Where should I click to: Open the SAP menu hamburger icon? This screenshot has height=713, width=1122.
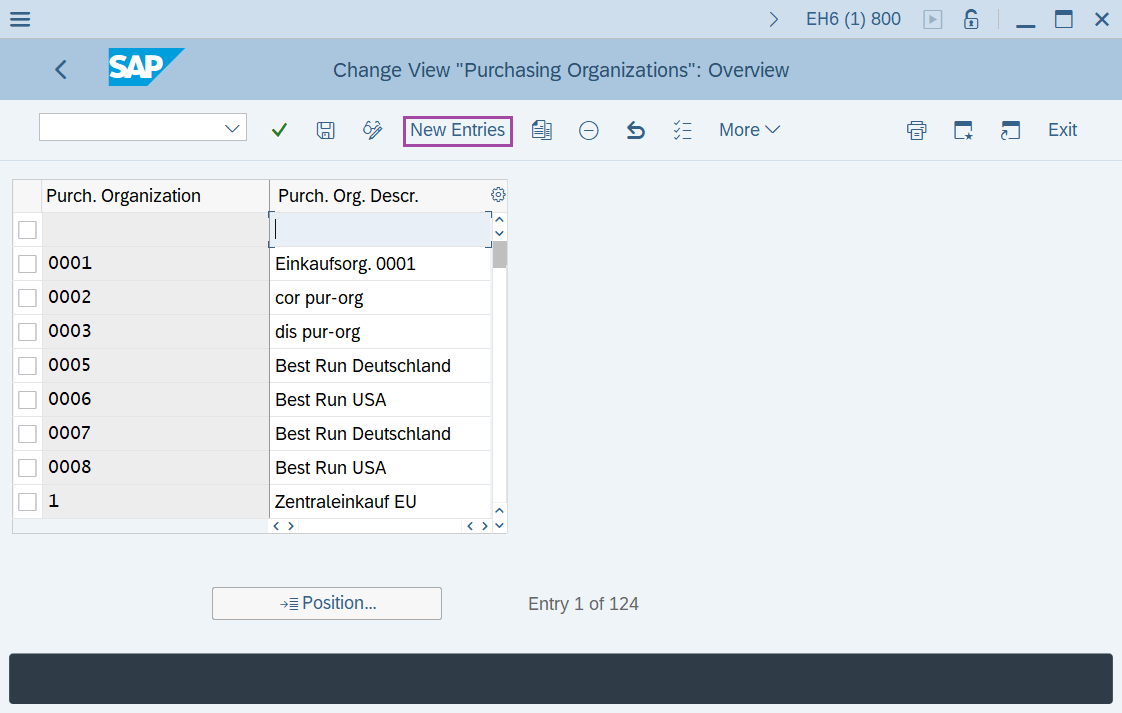tap(20, 18)
